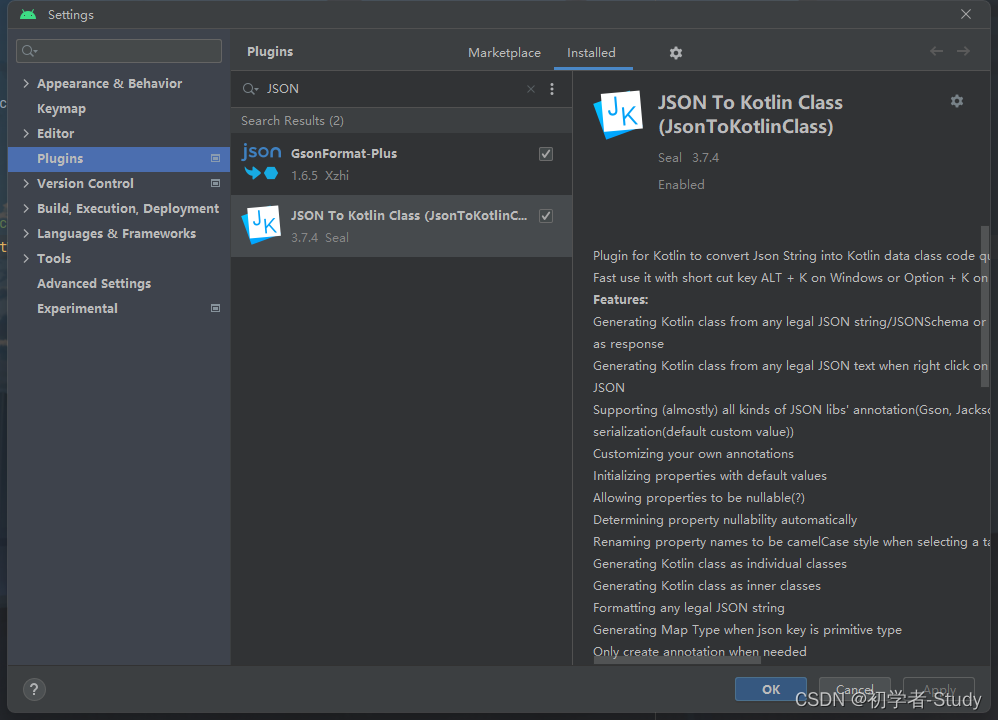Select GsonFormat-Plus plugin row

tap(402, 164)
